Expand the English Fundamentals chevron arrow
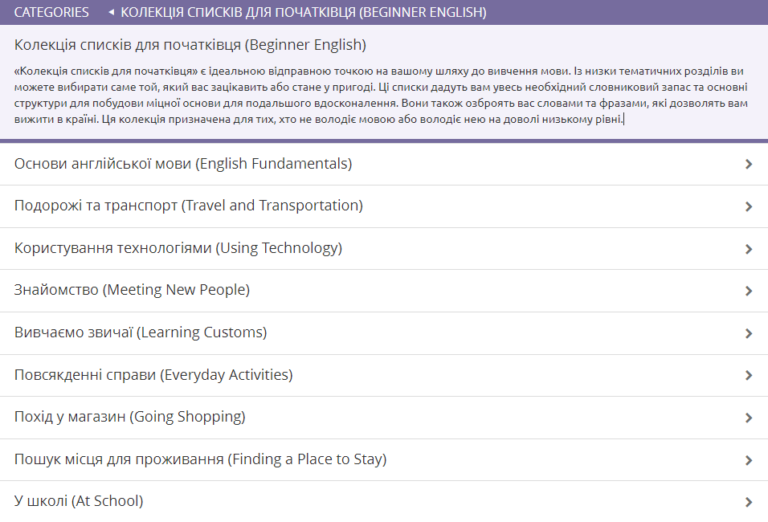Viewport: 768px width, 522px height. click(x=749, y=165)
